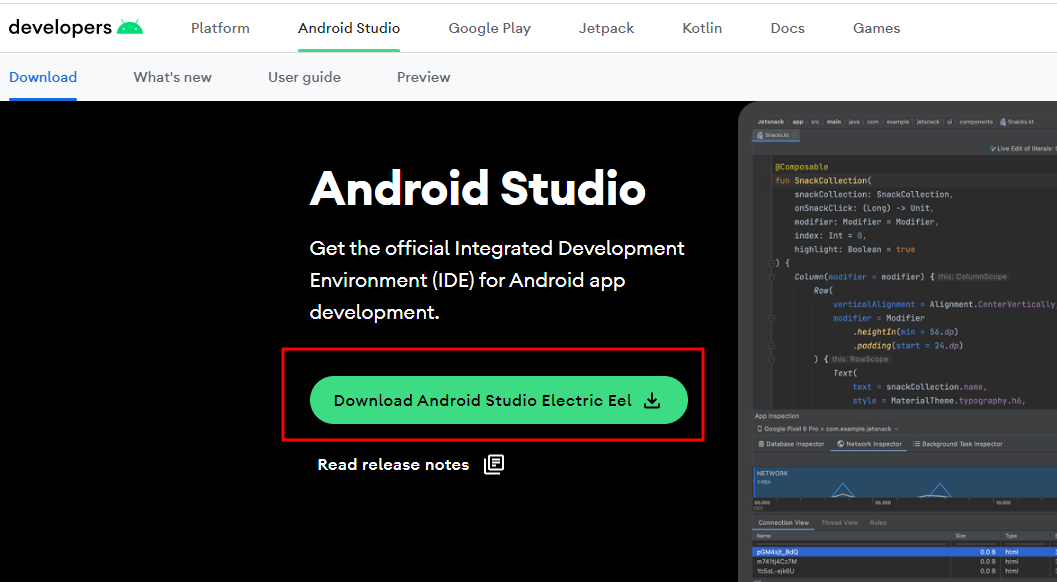This screenshot has height=582, width=1057.
Task: Switch to What's new tab
Action: (173, 77)
